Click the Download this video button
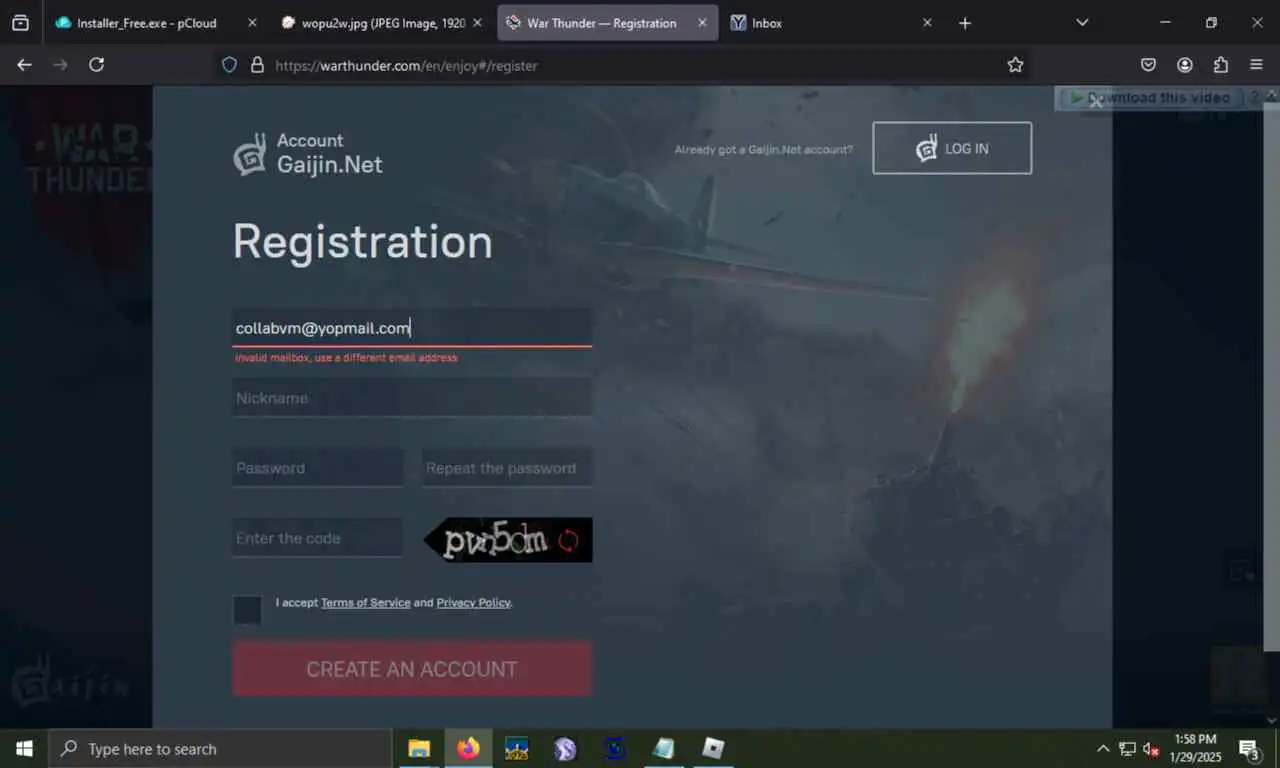Image resolution: width=1280 pixels, height=768 pixels. (x=1150, y=98)
